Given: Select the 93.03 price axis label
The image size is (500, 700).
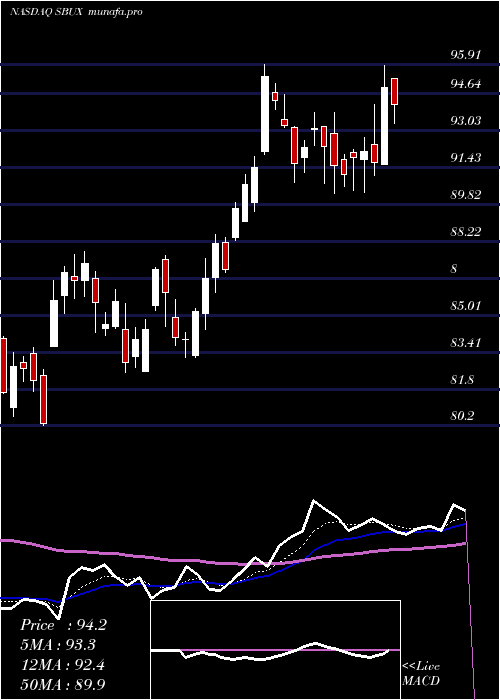Looking at the screenshot, I should pos(465,121).
